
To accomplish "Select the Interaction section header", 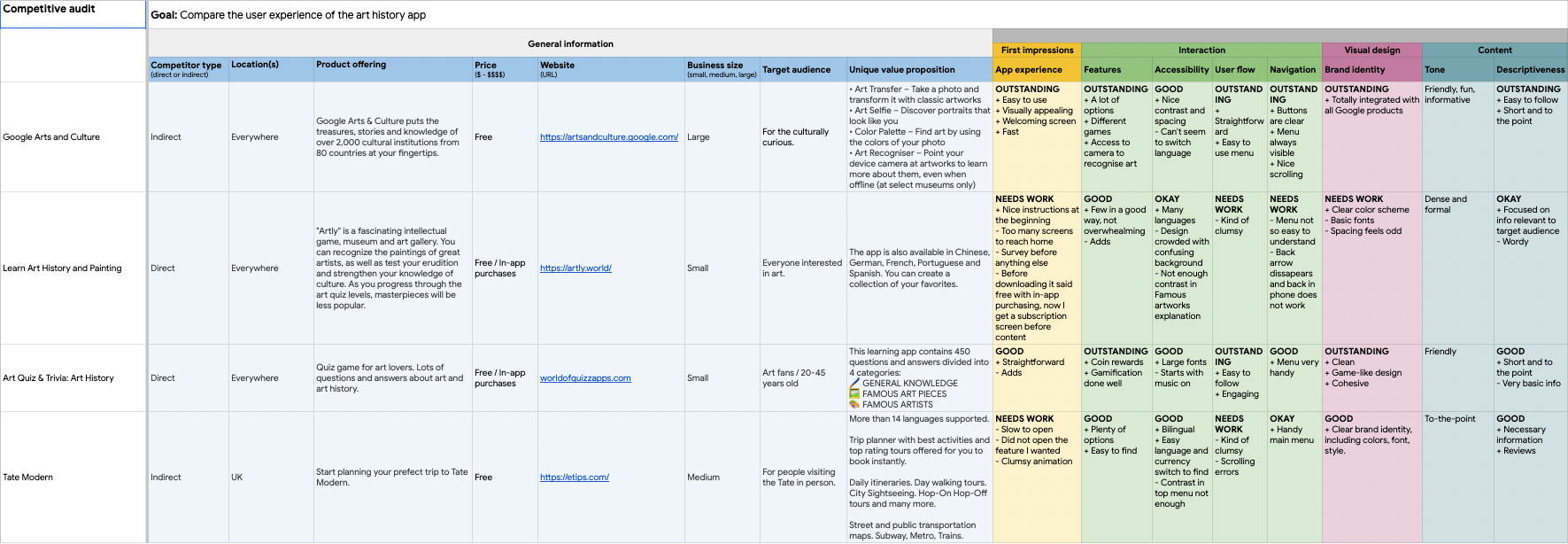I will 1201,51.
